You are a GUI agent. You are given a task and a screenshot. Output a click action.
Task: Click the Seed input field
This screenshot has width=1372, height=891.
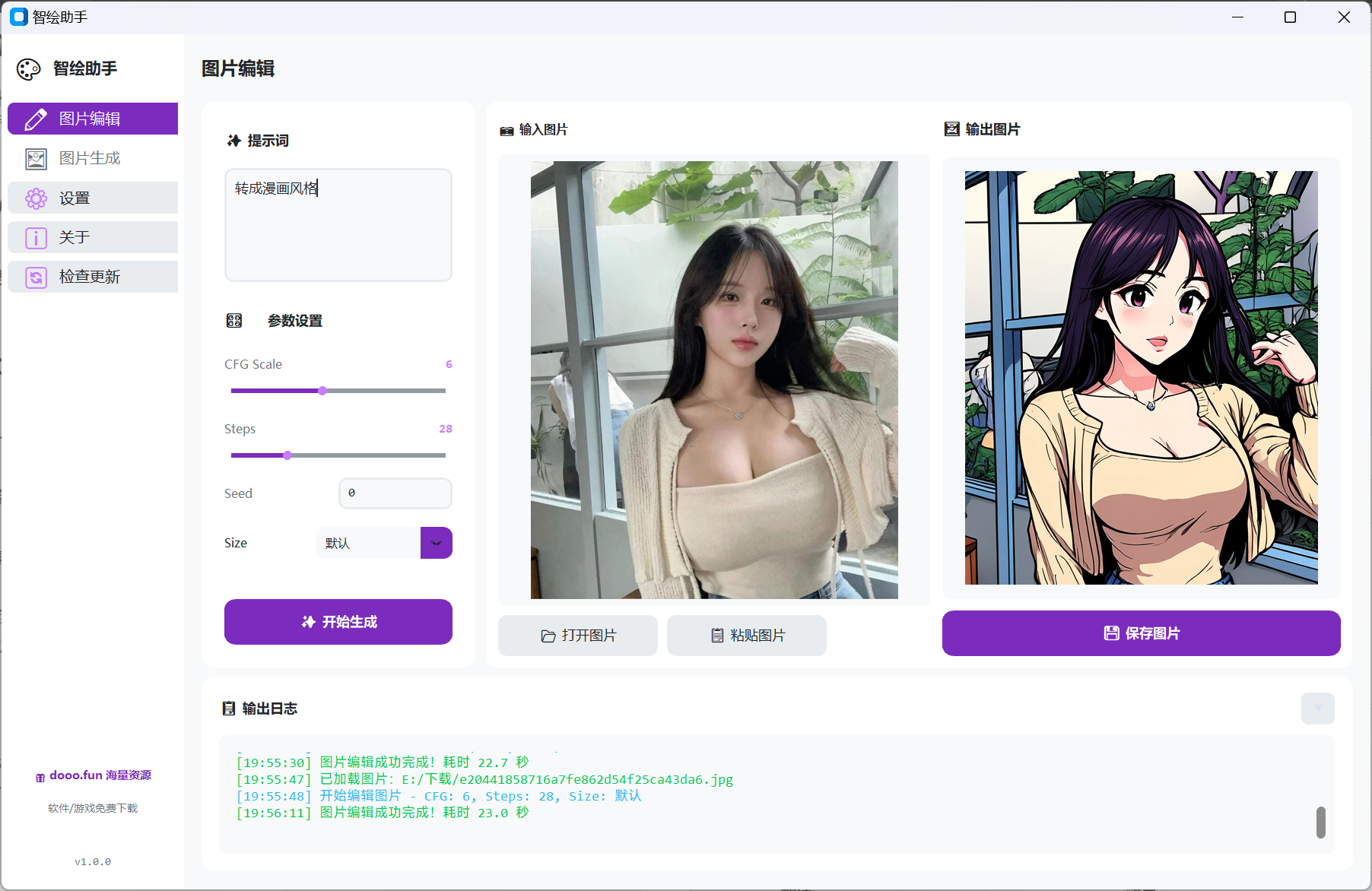pos(395,493)
